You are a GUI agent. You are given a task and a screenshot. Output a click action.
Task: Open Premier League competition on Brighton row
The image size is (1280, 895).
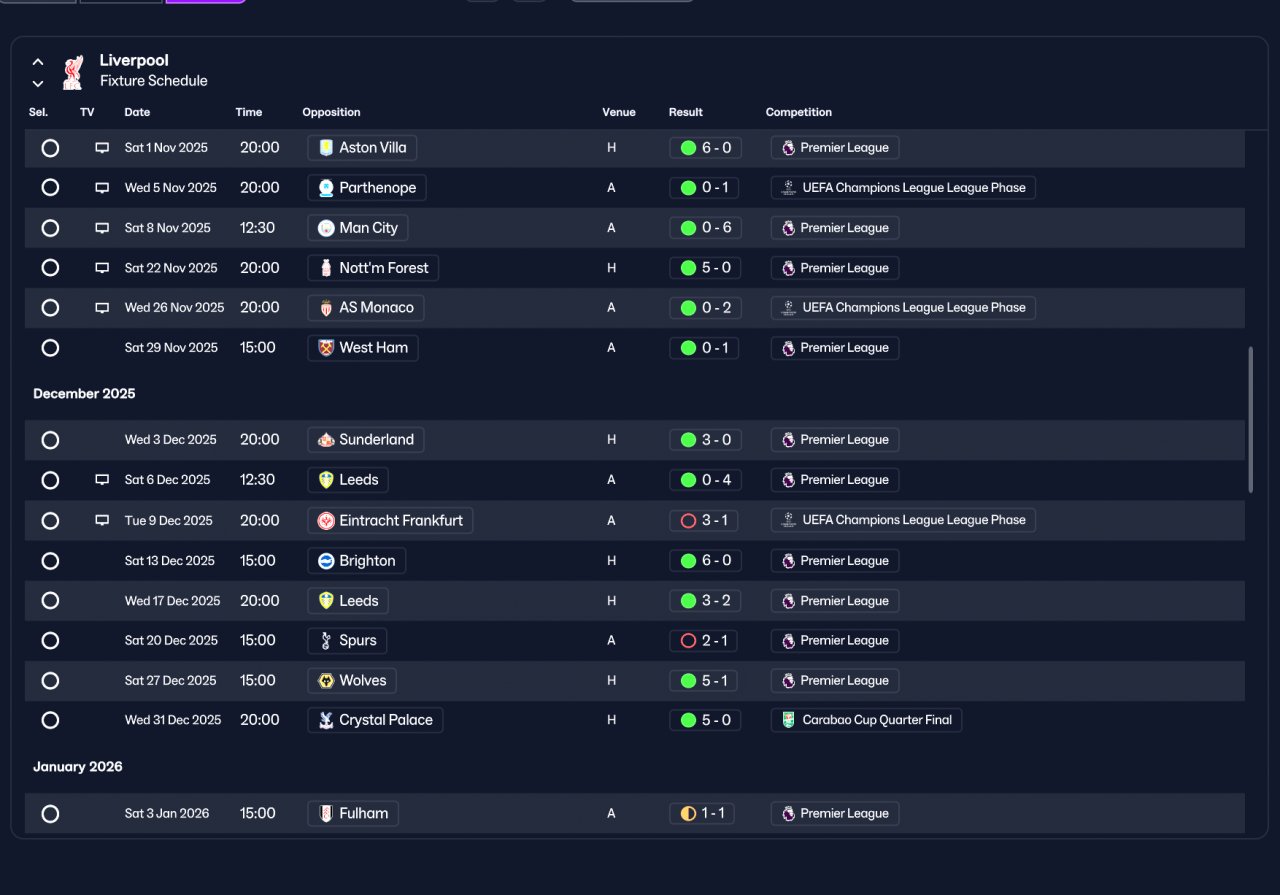[x=835, y=561]
